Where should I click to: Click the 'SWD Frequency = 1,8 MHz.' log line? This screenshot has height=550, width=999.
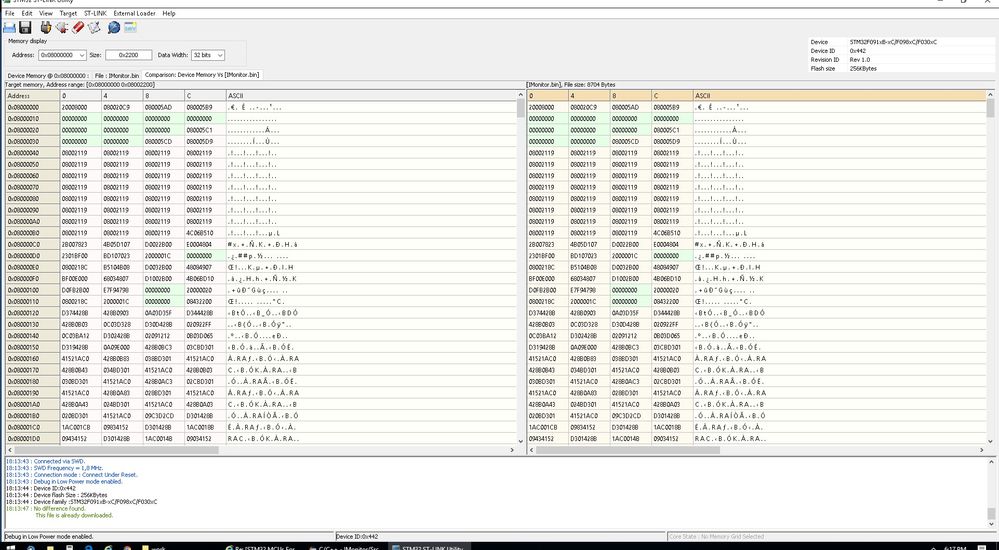55,468
